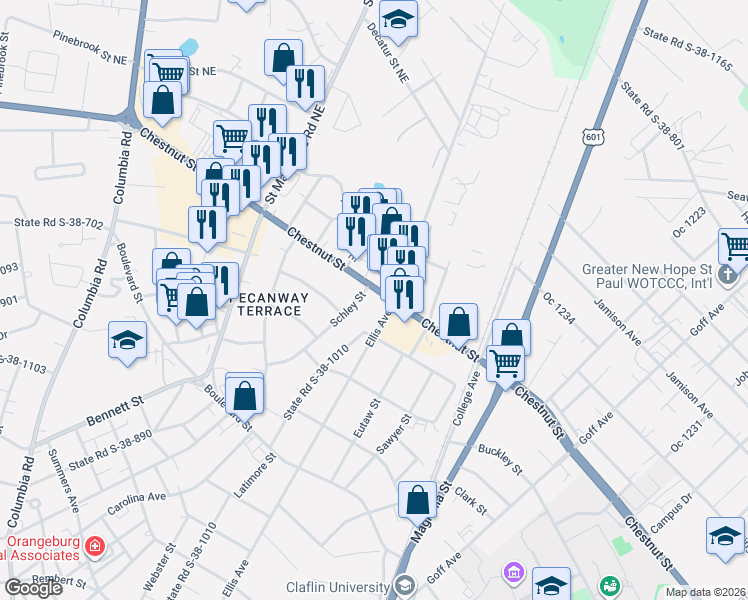Click the Orangeburg Associates place name
Viewport: 748px width, 600px height.
pyautogui.click(x=41, y=548)
